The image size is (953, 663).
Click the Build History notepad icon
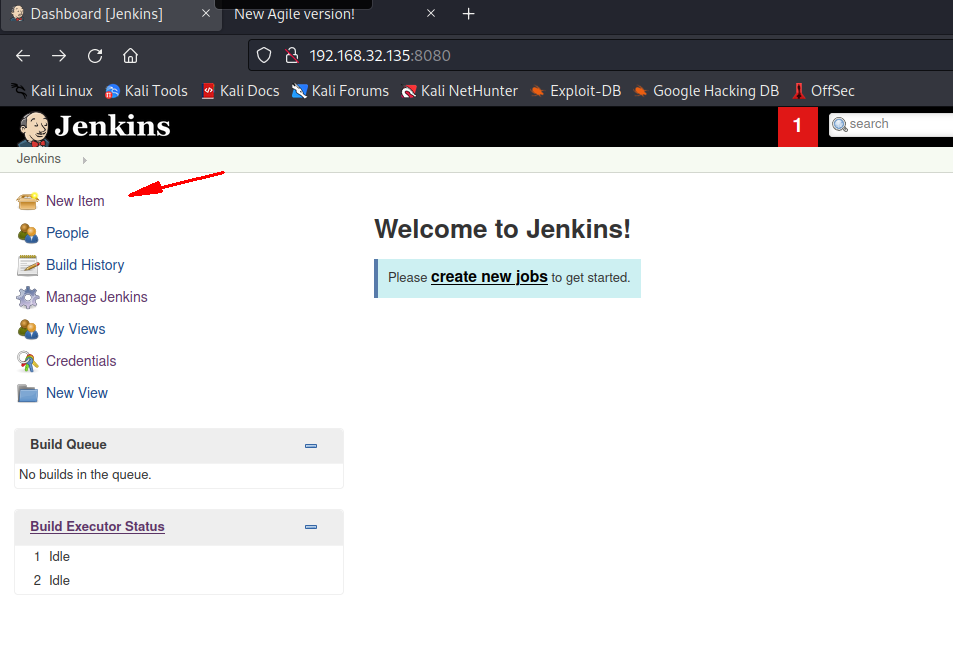[x=27, y=265]
